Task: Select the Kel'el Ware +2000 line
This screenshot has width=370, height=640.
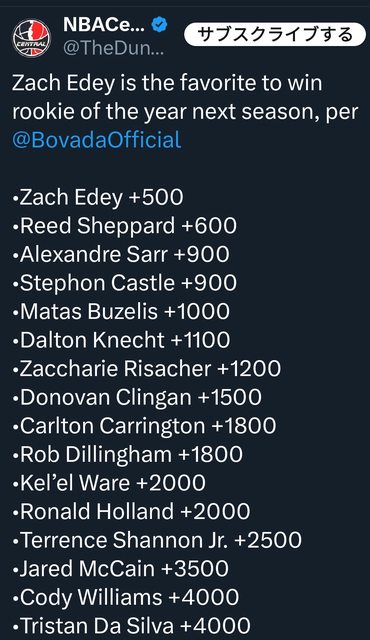Action: [x=109, y=483]
